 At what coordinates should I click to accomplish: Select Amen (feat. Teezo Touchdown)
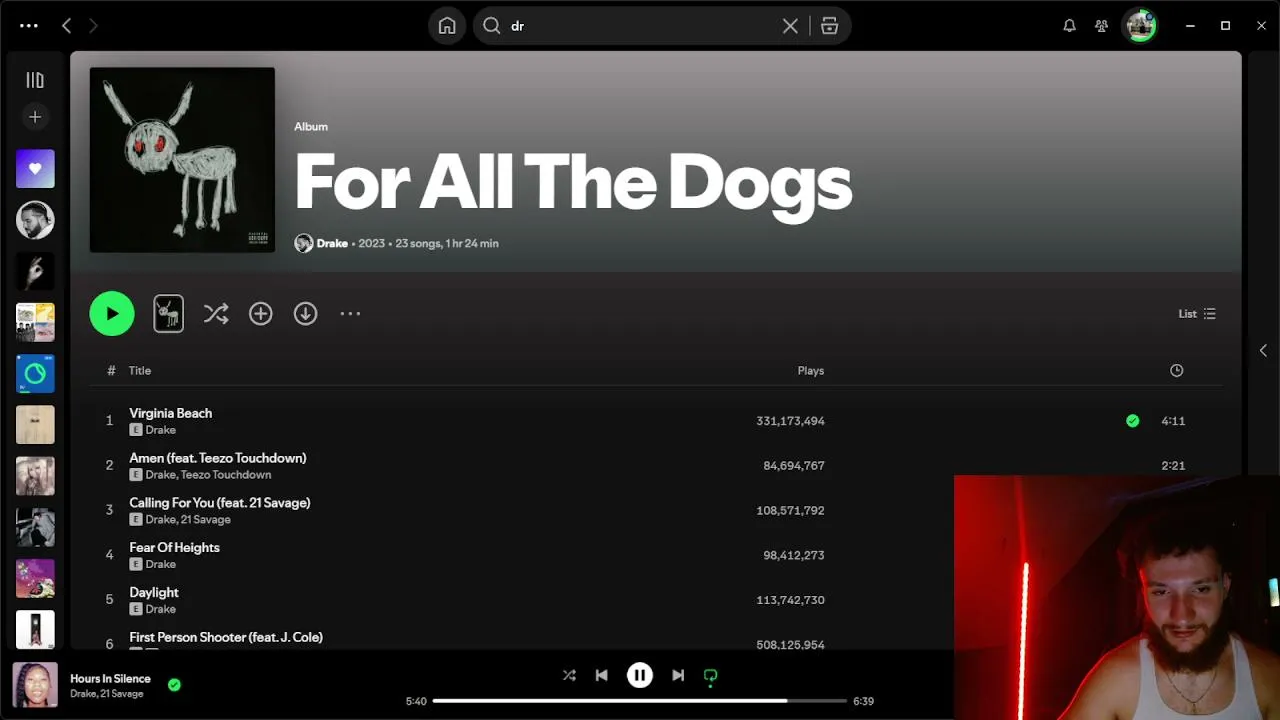pyautogui.click(x=218, y=458)
